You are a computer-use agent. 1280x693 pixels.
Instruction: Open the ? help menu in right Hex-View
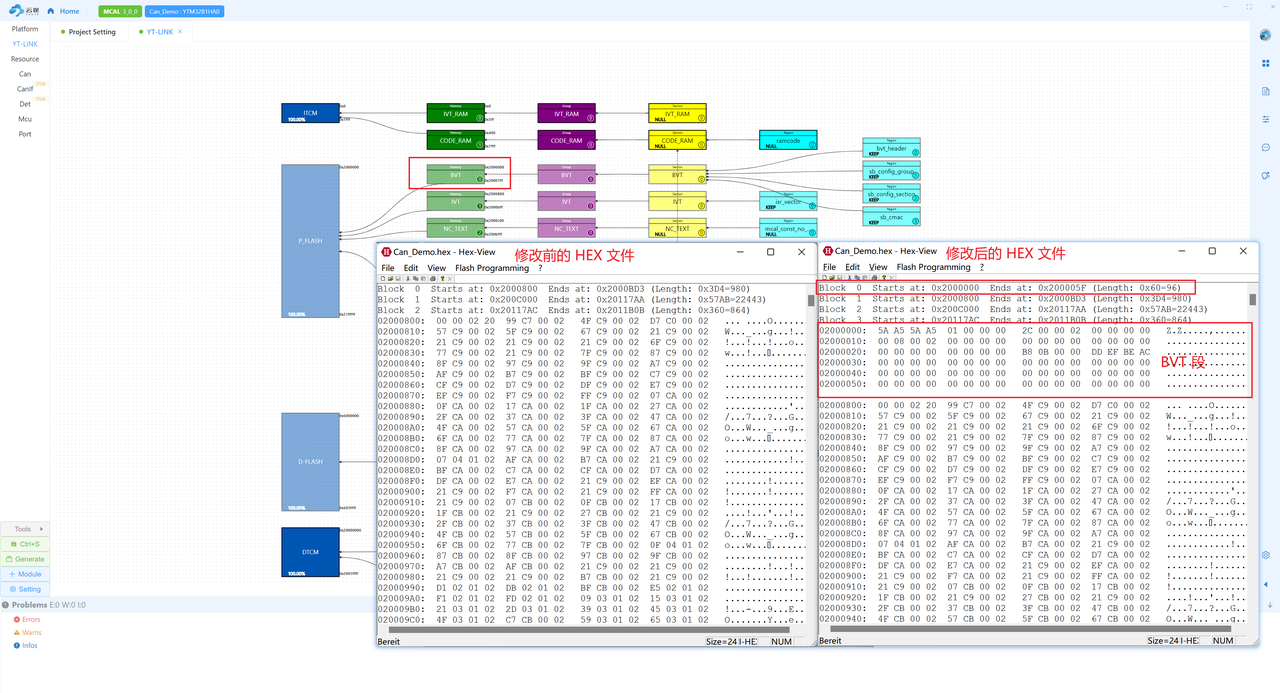[981, 267]
